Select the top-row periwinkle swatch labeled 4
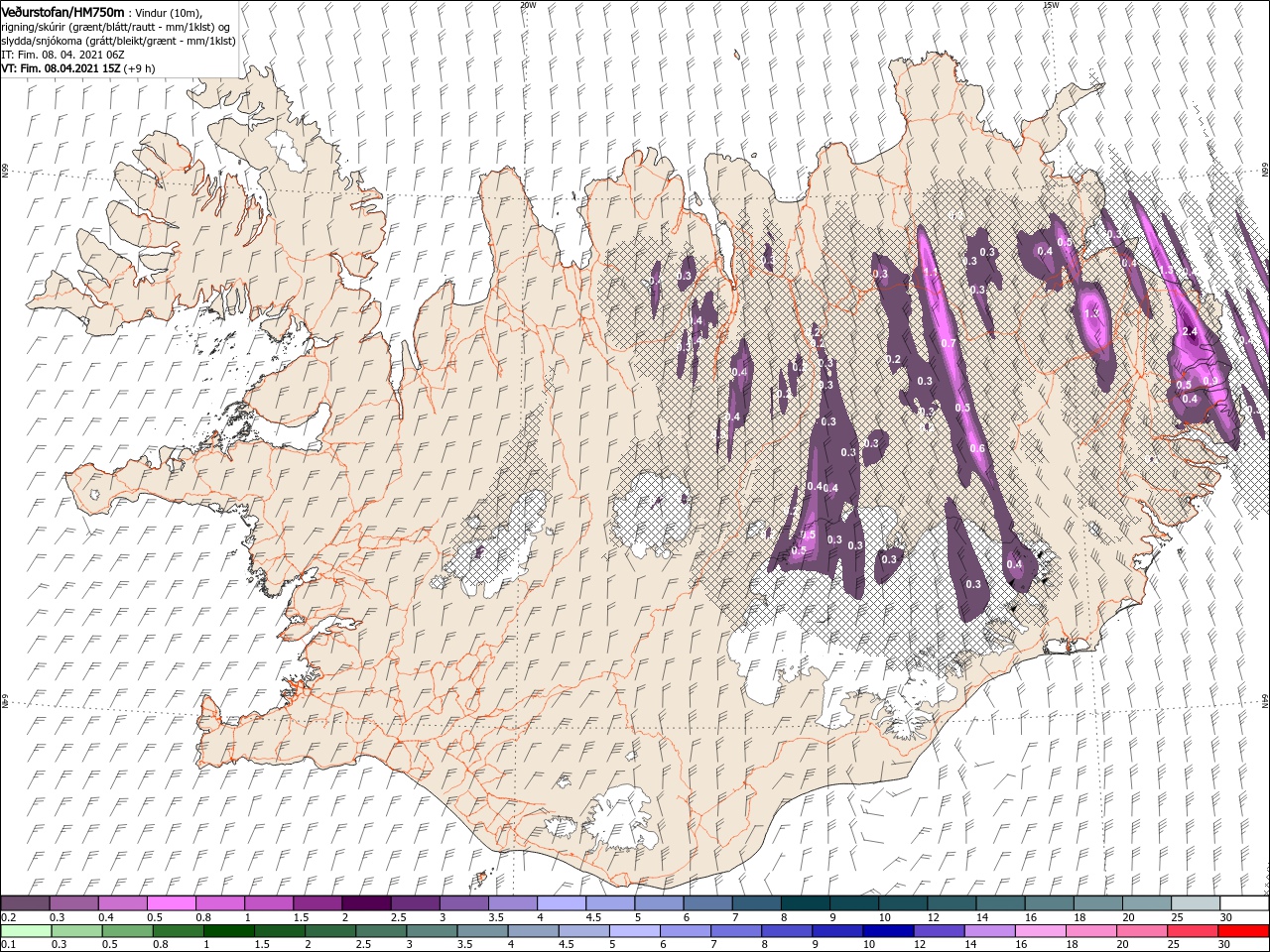Screen dimensions: 1270x952 pyautogui.click(x=561, y=903)
